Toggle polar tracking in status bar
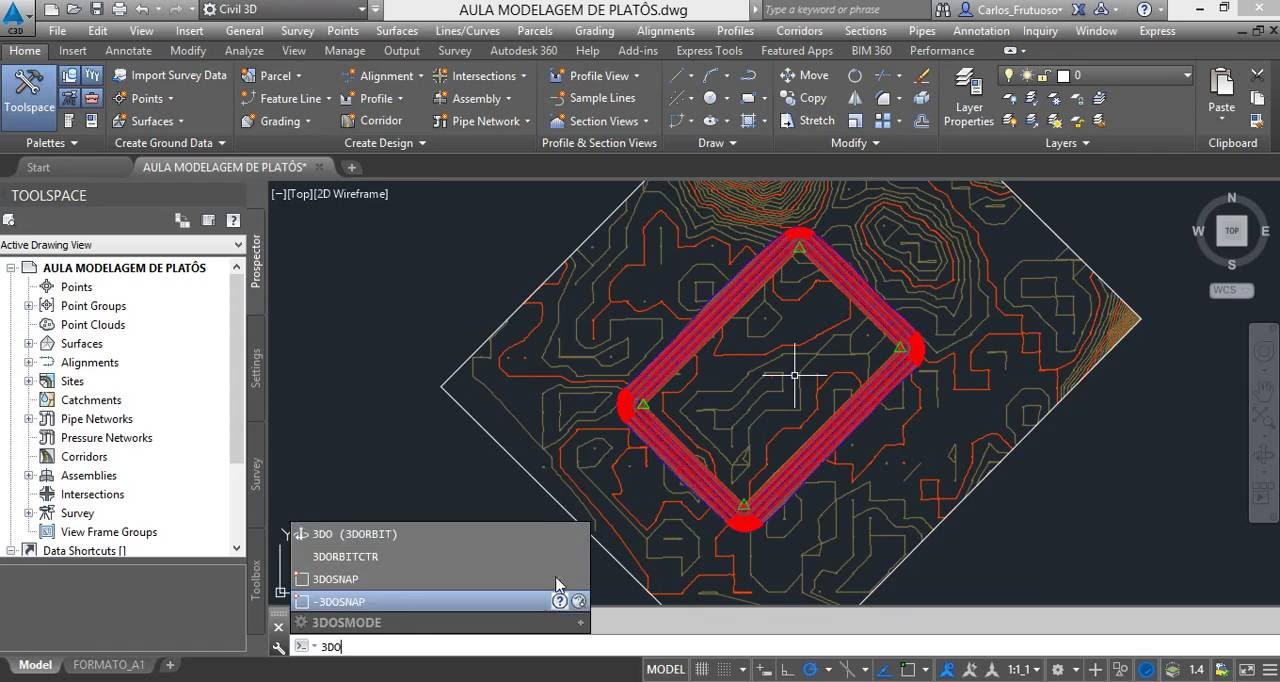 [x=810, y=669]
